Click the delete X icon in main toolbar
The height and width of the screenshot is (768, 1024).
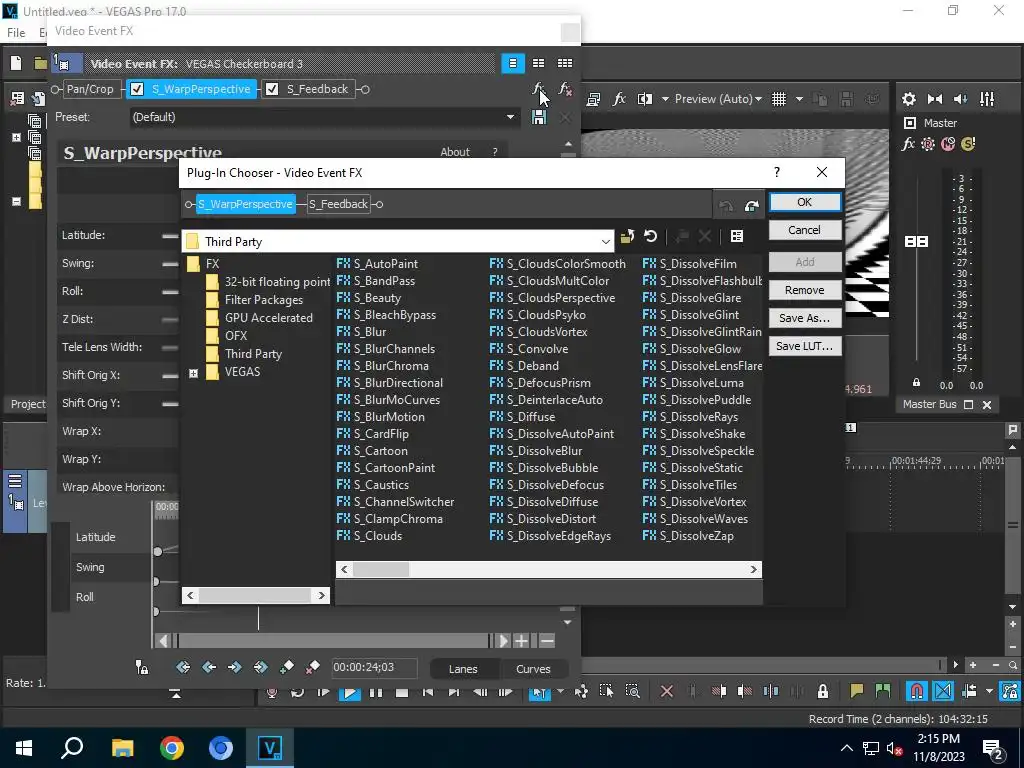click(x=667, y=691)
